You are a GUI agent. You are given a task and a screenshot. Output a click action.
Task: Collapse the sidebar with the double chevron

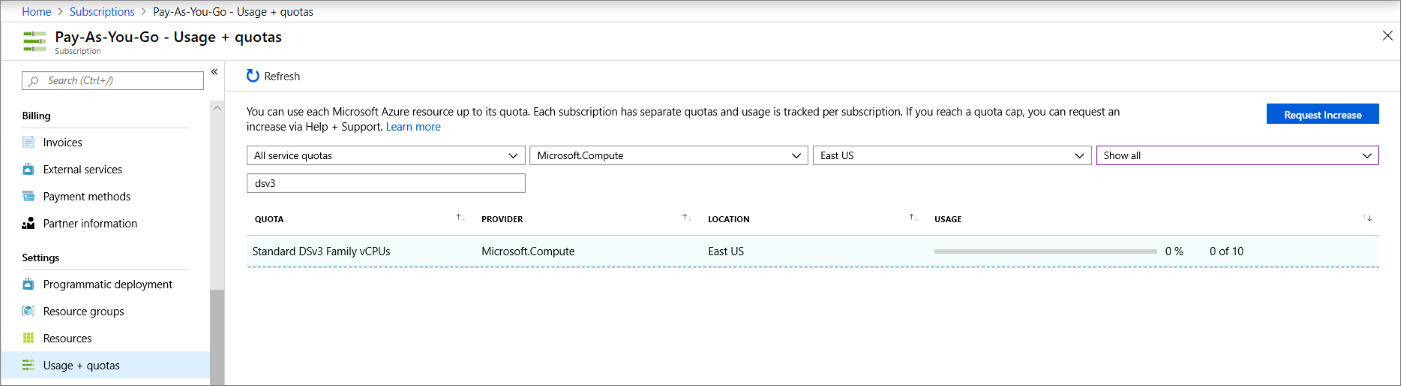pyautogui.click(x=214, y=72)
